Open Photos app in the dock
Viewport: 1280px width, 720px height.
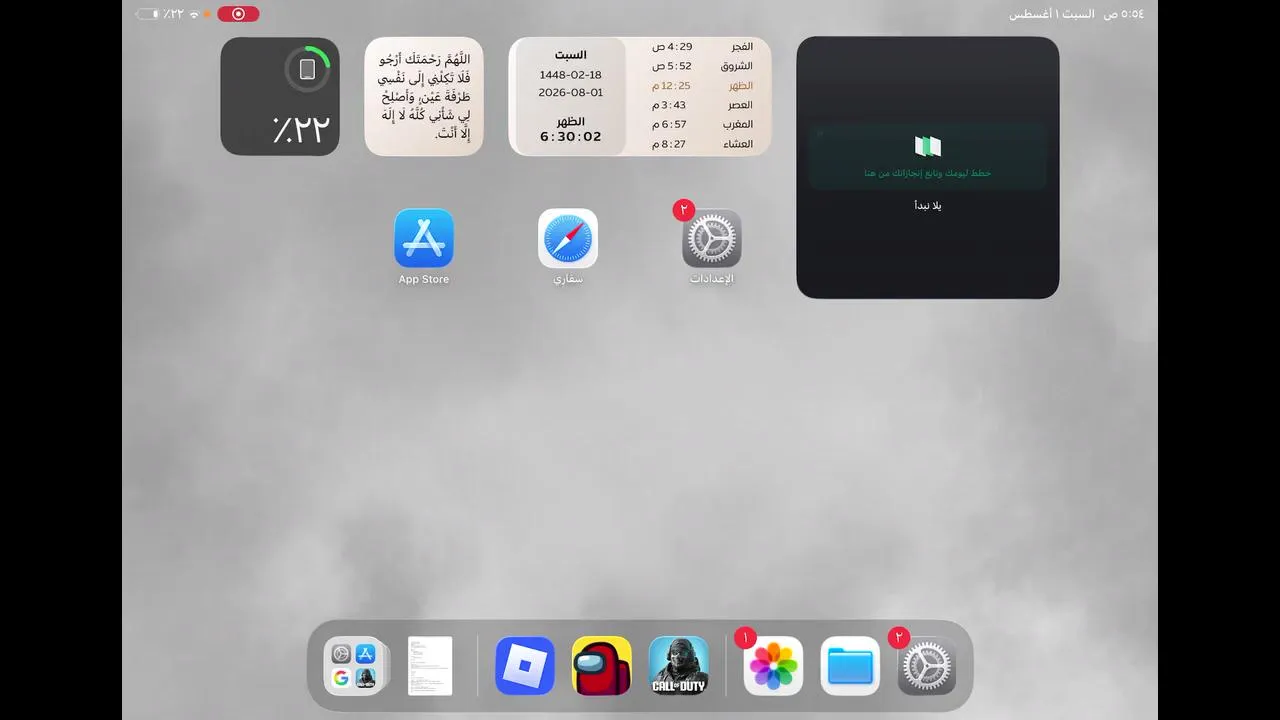pyautogui.click(x=773, y=666)
